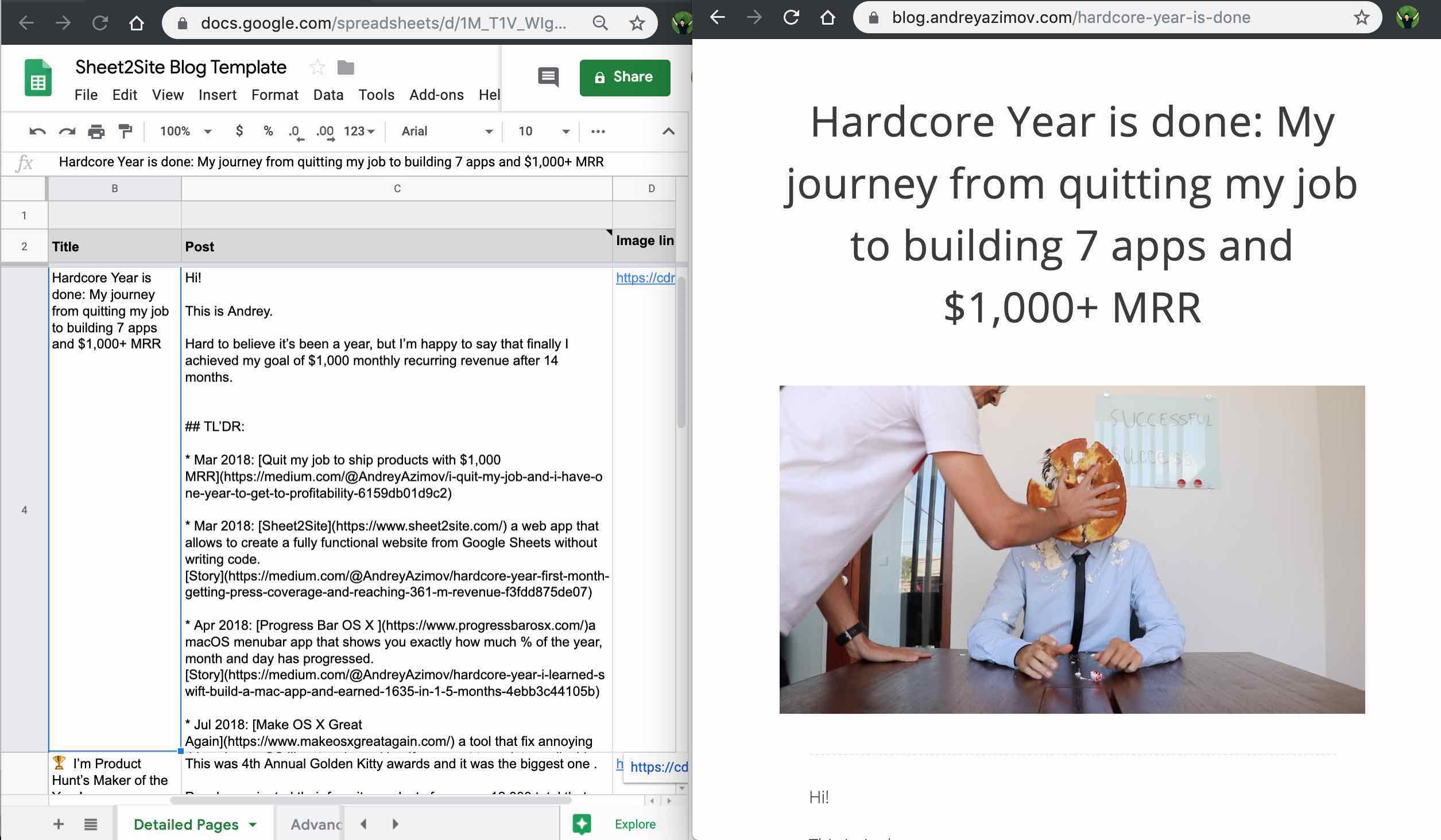The height and width of the screenshot is (840, 1441).
Task: Expand the font size 10 dropdown
Action: [543, 131]
